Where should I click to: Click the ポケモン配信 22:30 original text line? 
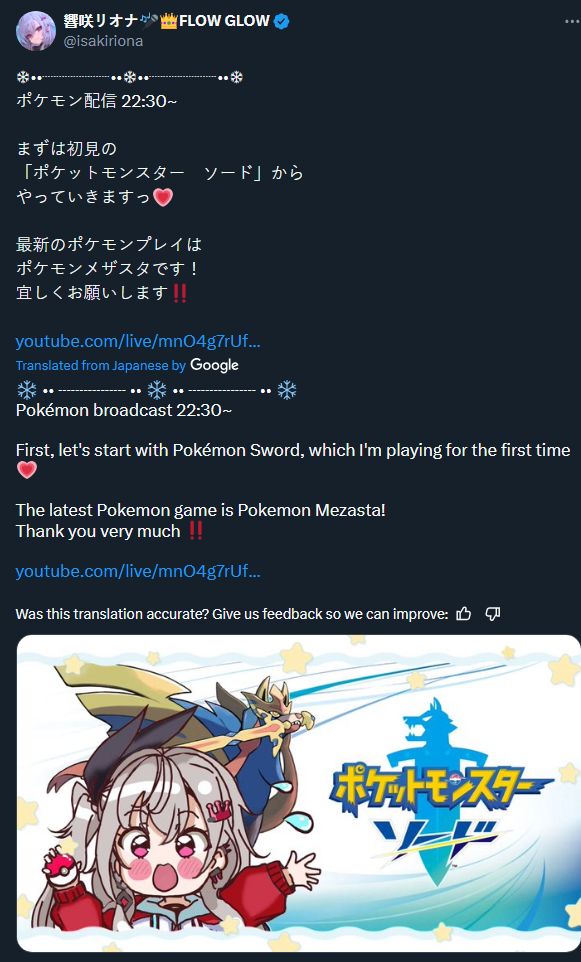tap(96, 101)
